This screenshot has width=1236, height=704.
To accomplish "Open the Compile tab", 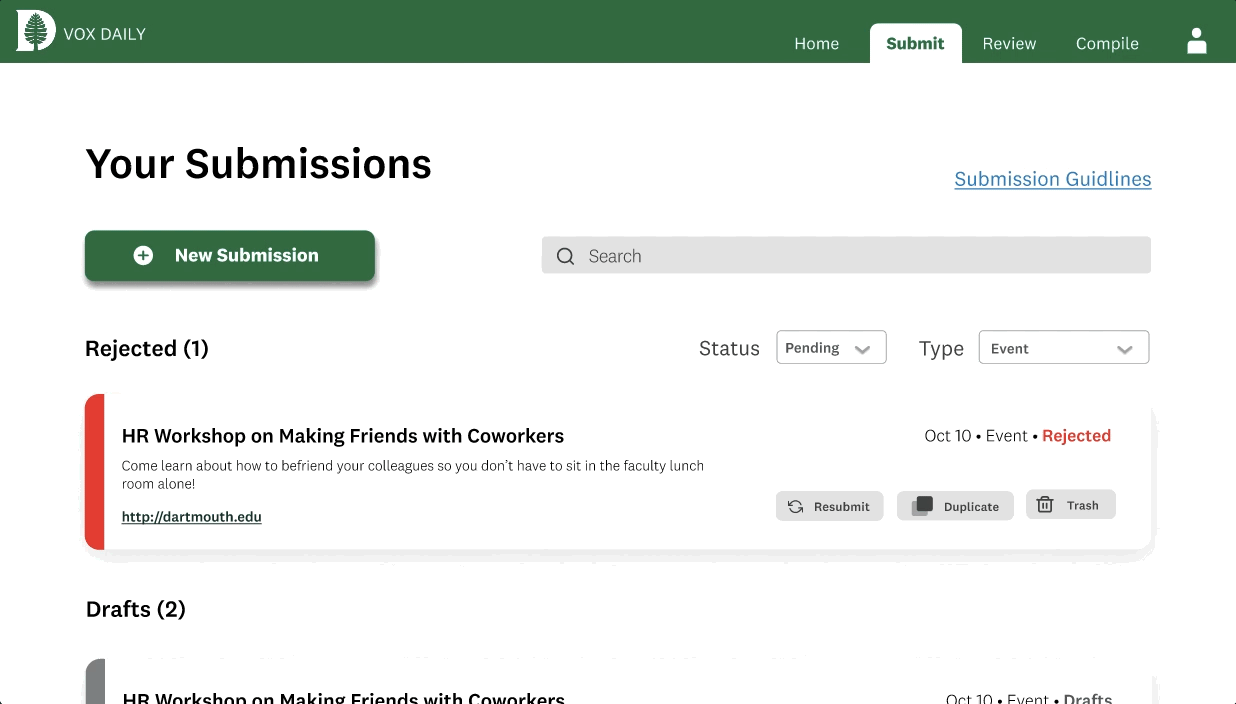I will click(x=1107, y=44).
